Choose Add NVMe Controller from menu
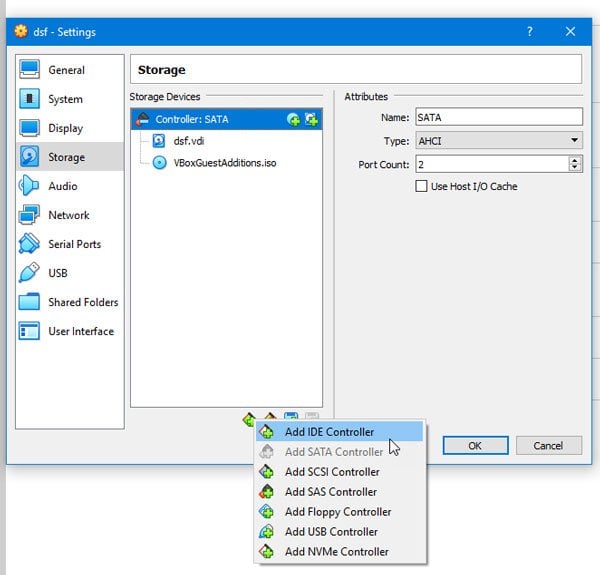The width and height of the screenshot is (600, 575). click(x=339, y=551)
